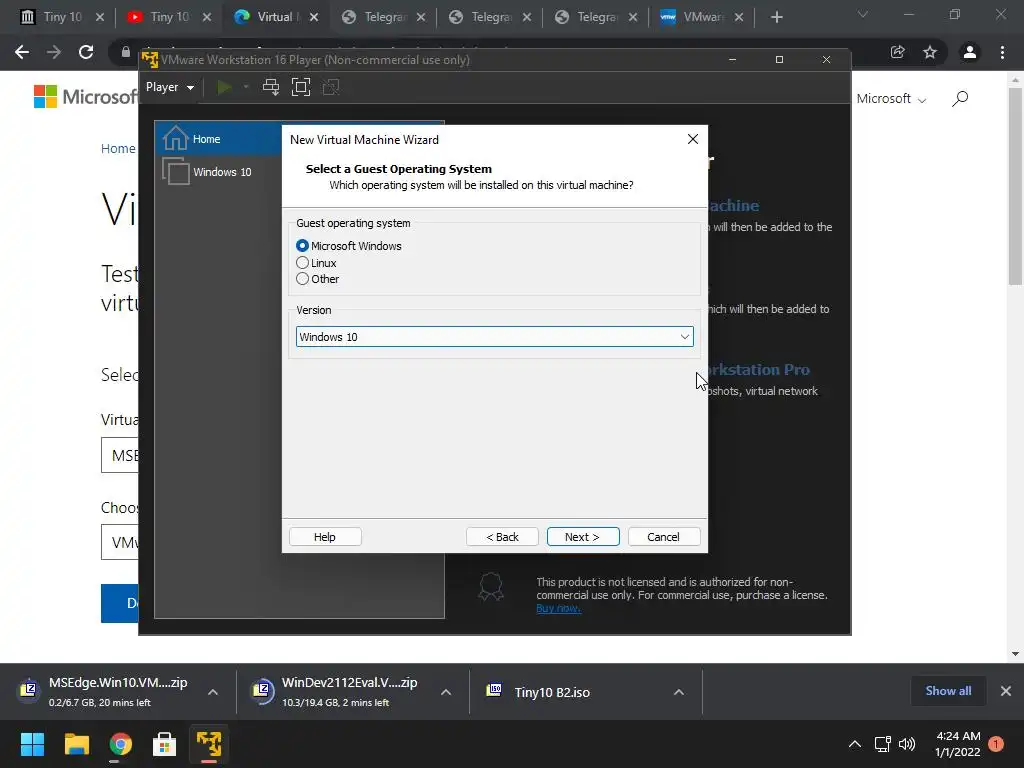Open Tiny10 B2.iso download options chevron

(679, 692)
